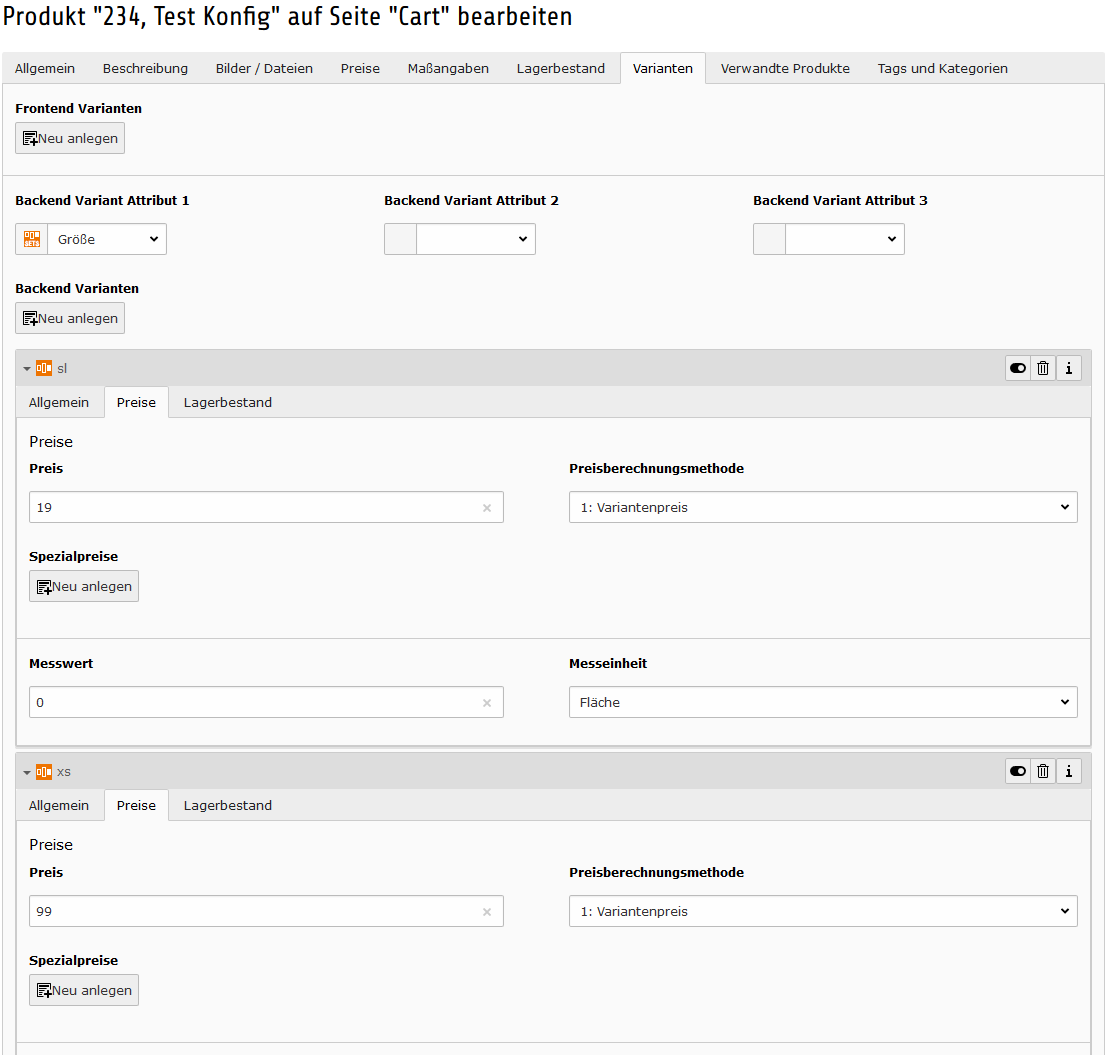
Task: Open Backend Variant Attribut 2 dropdown
Action: 476,239
